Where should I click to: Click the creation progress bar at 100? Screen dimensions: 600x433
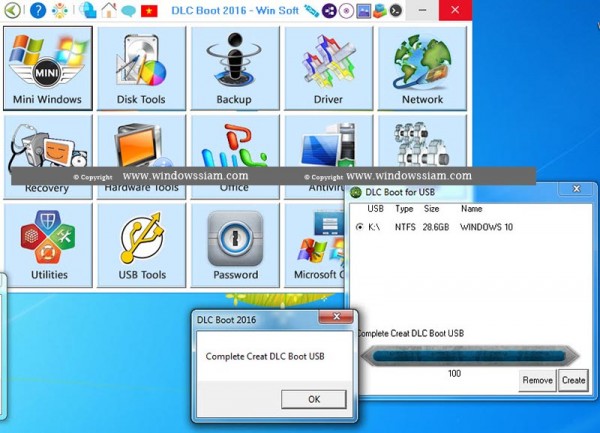[x=470, y=356]
